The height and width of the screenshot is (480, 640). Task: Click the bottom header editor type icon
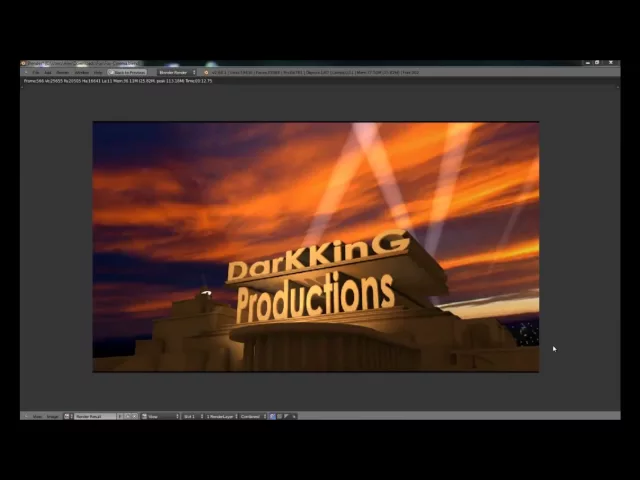coord(26,416)
